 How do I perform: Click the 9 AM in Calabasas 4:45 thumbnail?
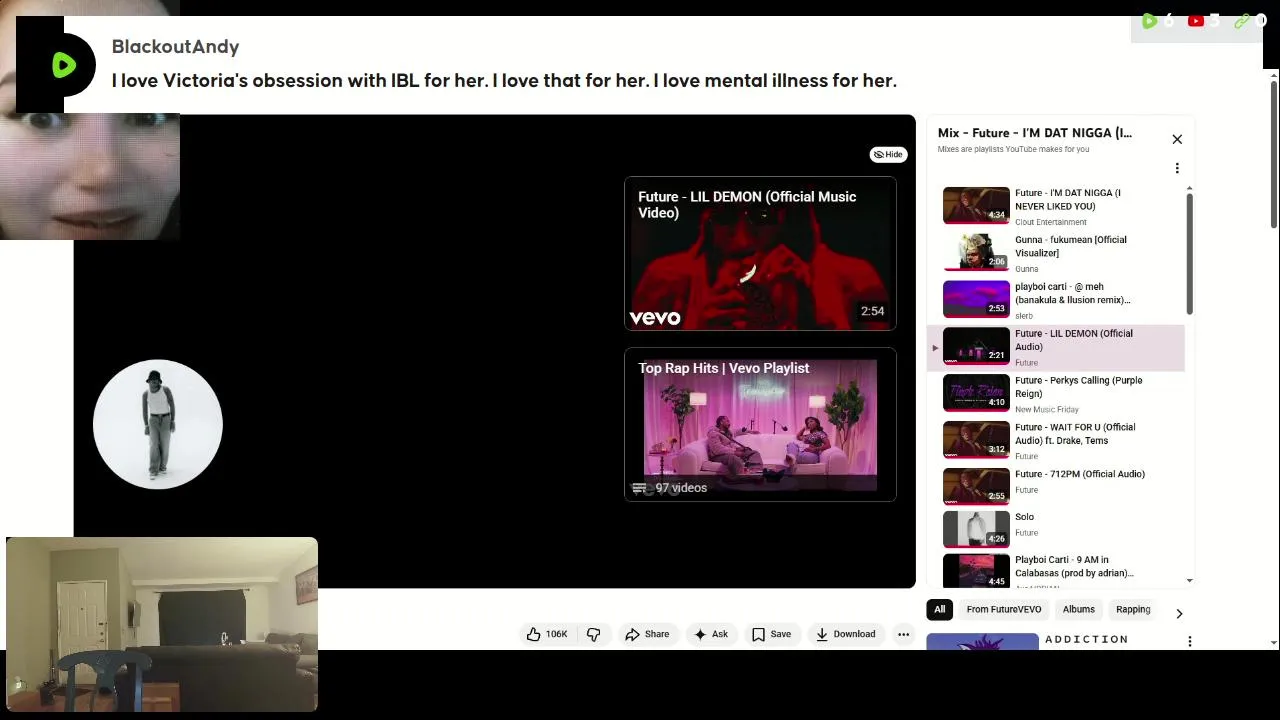click(x=976, y=570)
